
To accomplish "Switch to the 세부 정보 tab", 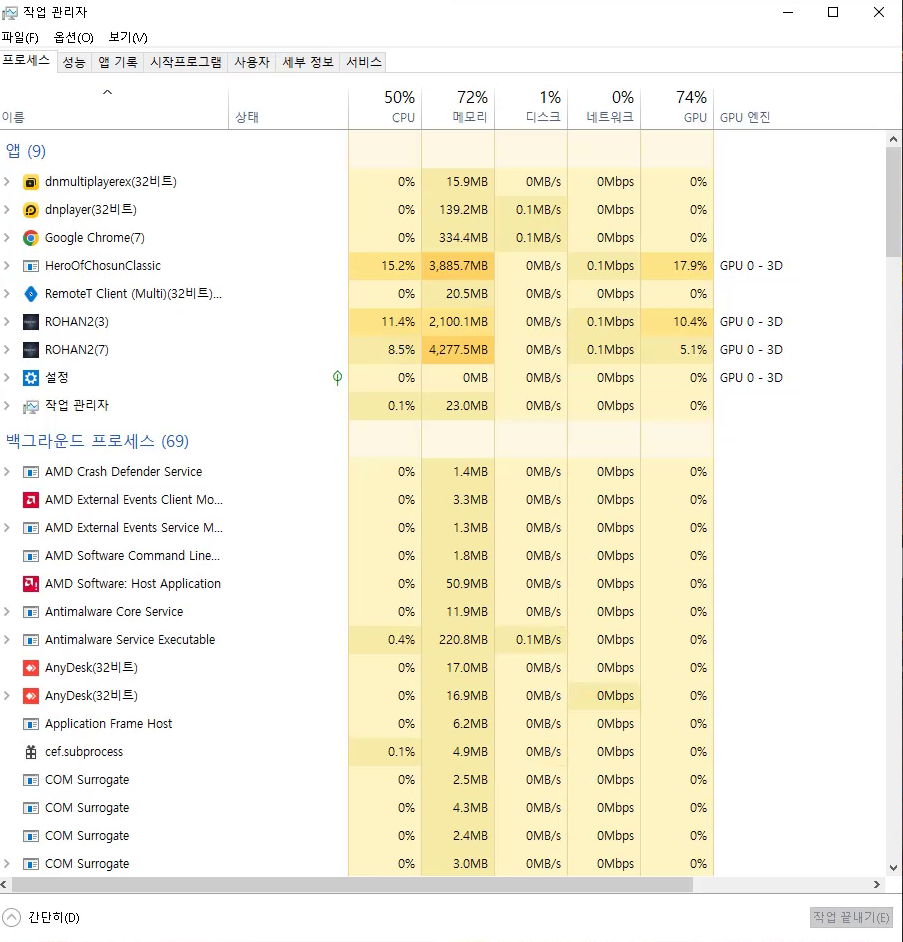I will (x=308, y=62).
